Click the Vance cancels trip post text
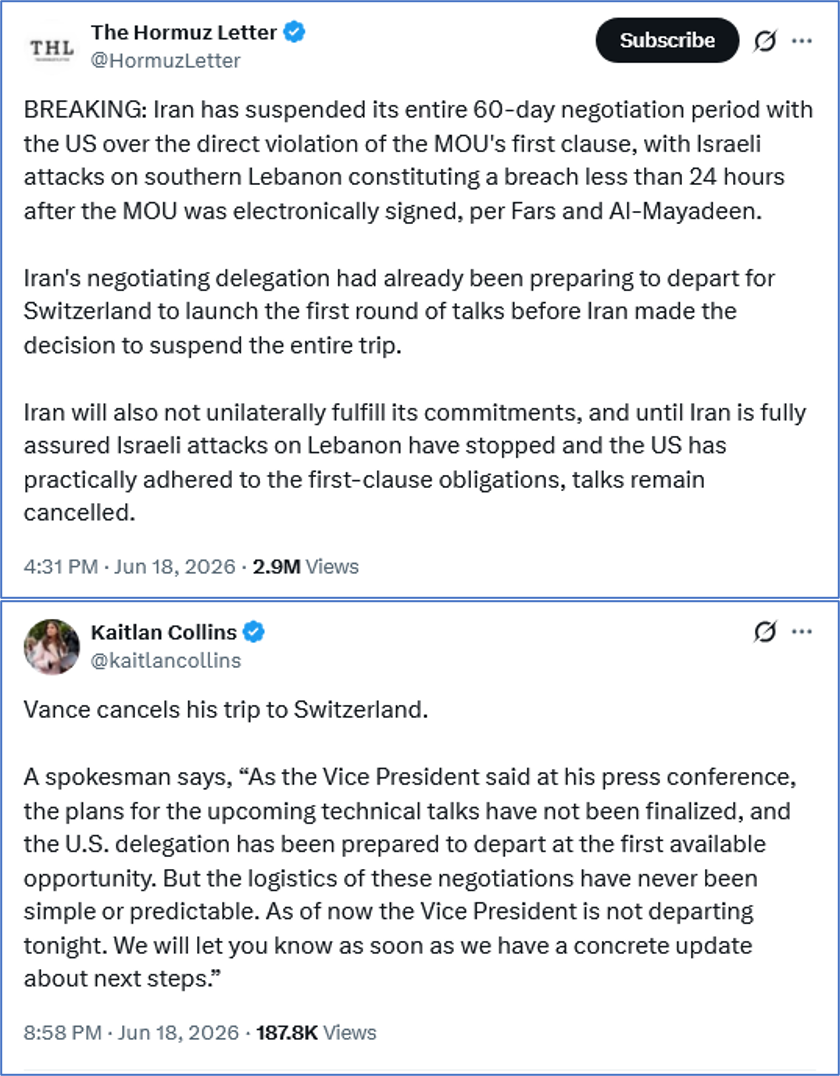 tap(226, 710)
